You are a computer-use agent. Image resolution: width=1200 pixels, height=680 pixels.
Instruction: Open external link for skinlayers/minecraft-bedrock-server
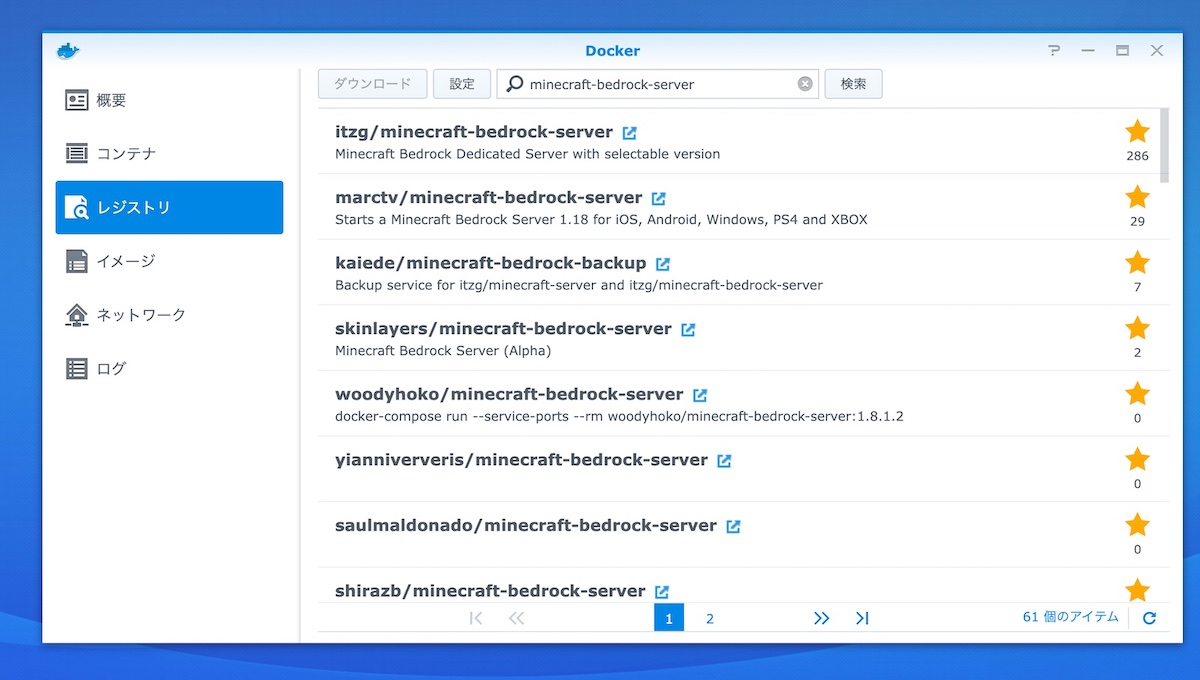[x=688, y=329]
